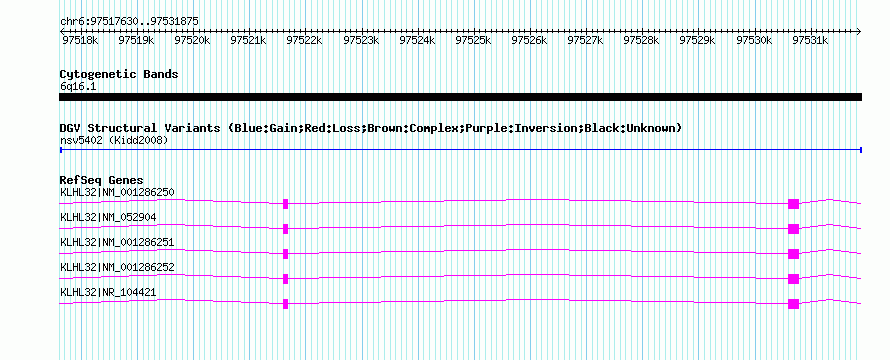
Task: Click the nsv5402 (Kidd2008) variant label
Action: point(114,140)
